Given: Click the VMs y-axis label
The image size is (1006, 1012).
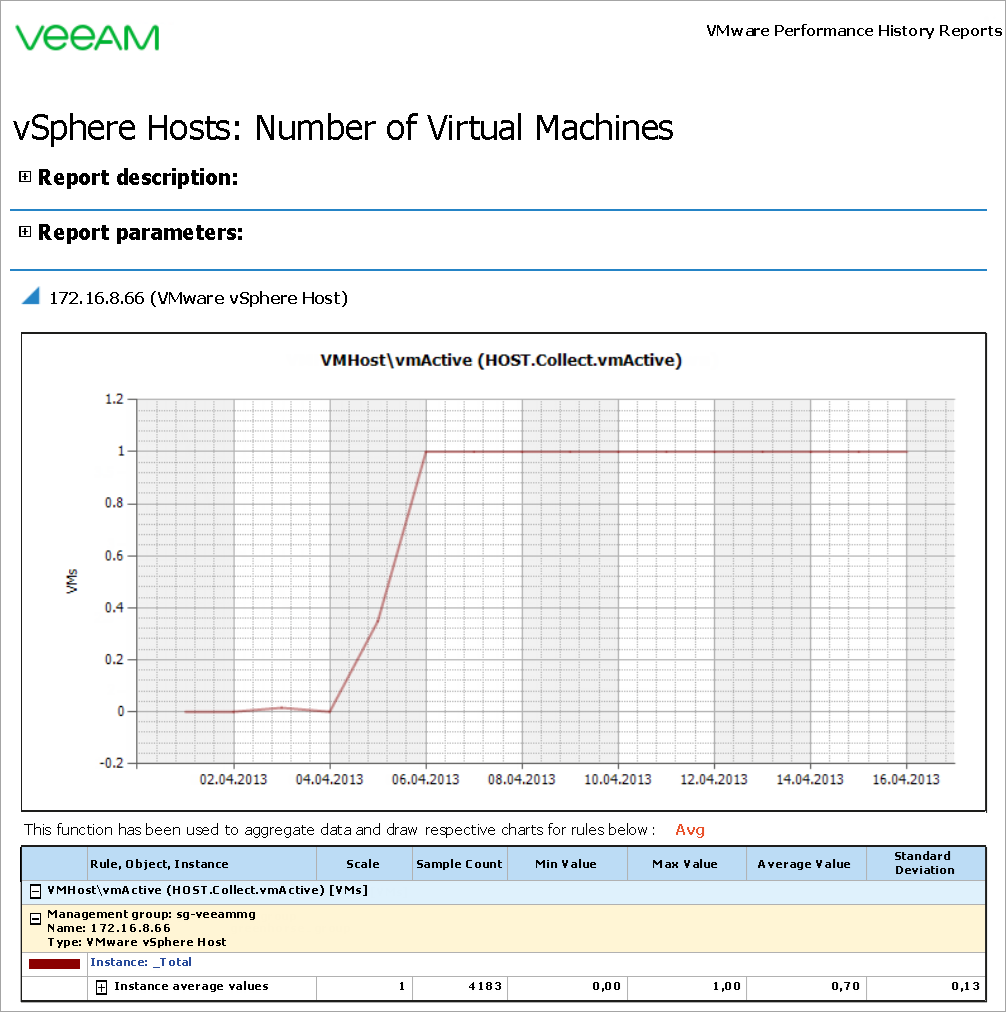Looking at the screenshot, I should (72, 581).
